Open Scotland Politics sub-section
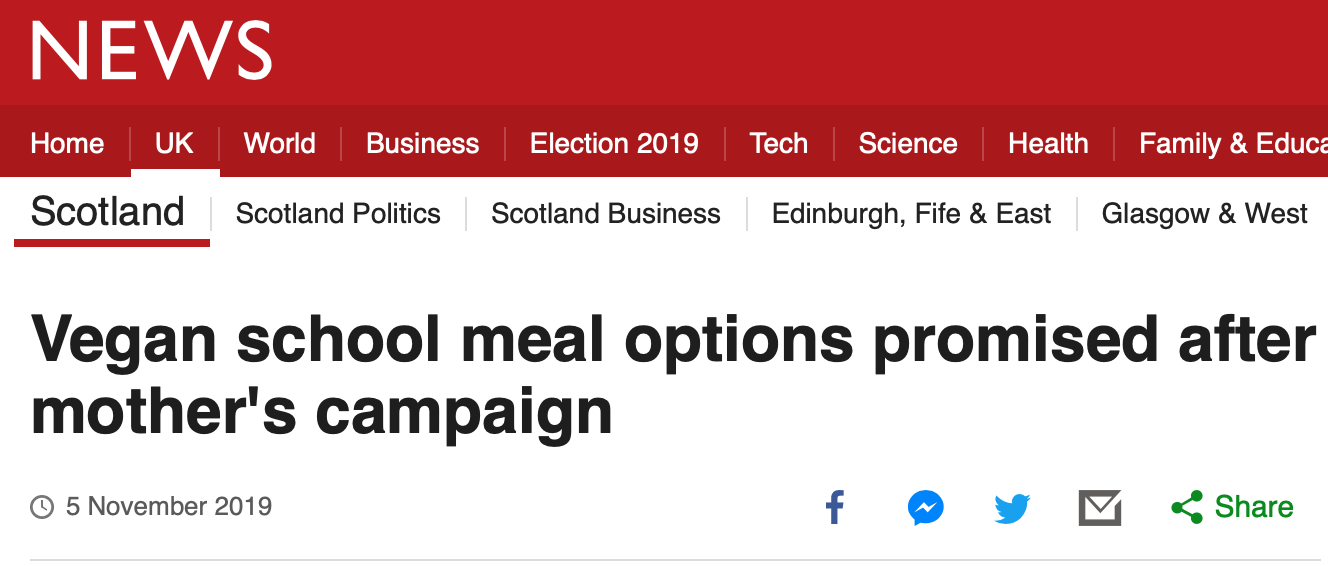 (x=338, y=214)
